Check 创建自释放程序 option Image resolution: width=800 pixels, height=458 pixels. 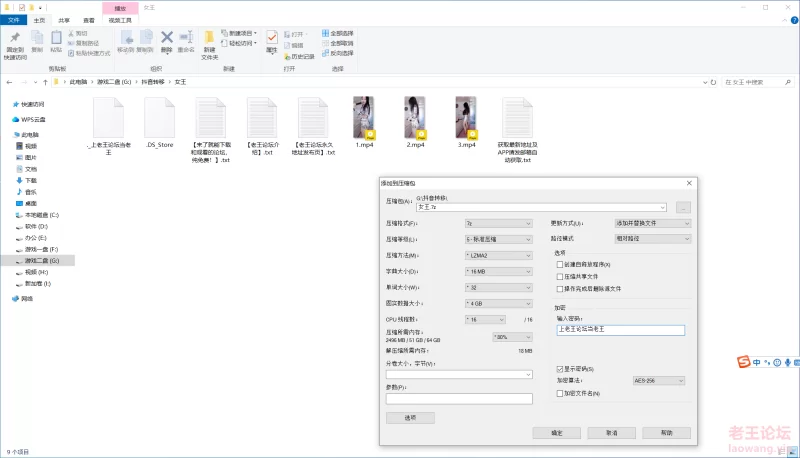(x=560, y=264)
